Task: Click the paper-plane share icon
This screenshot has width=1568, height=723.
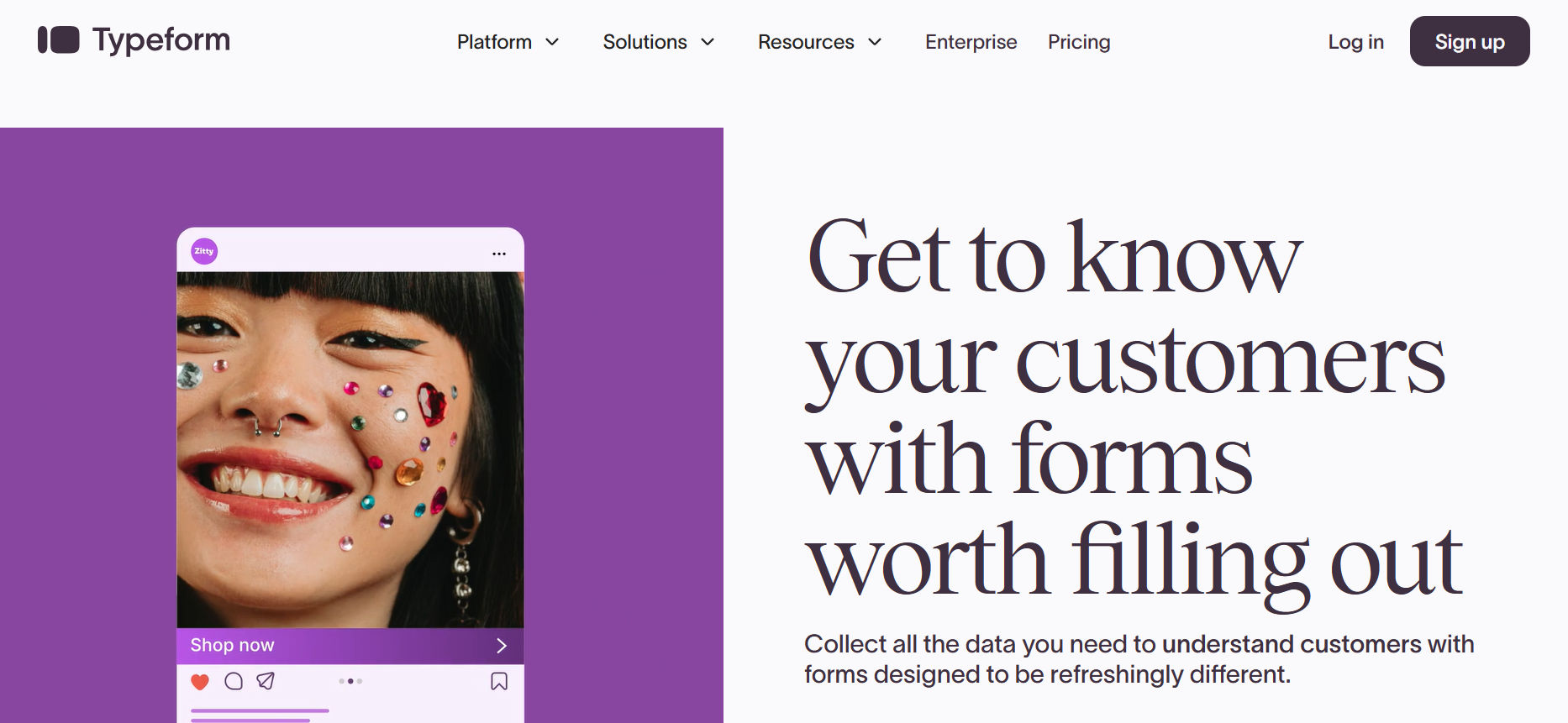Action: click(267, 681)
